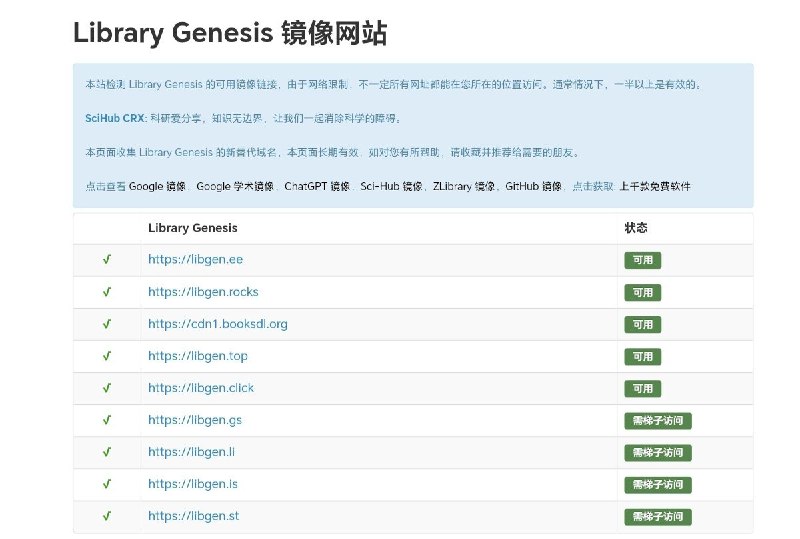The image size is (800, 539).
Task: Open the ZLibrary 镜像 link
Action: 464,186
